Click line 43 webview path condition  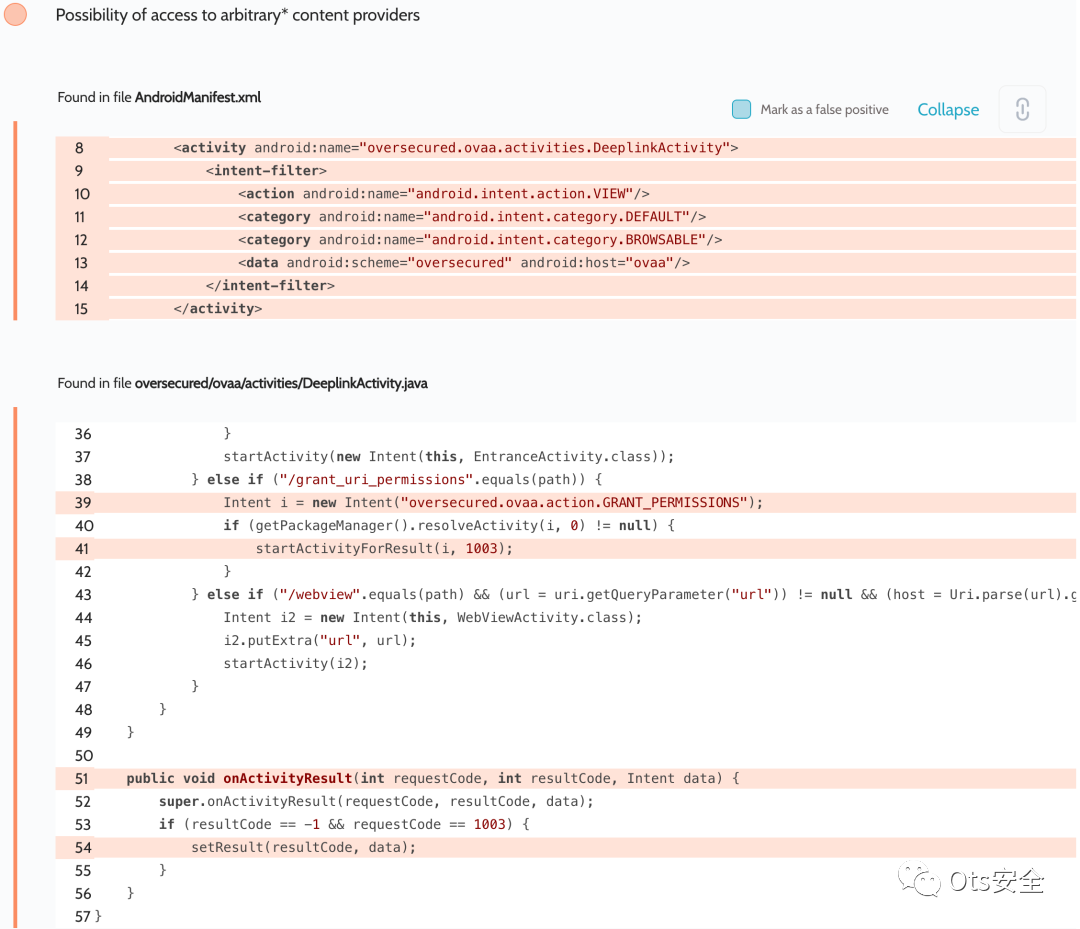tap(565, 594)
